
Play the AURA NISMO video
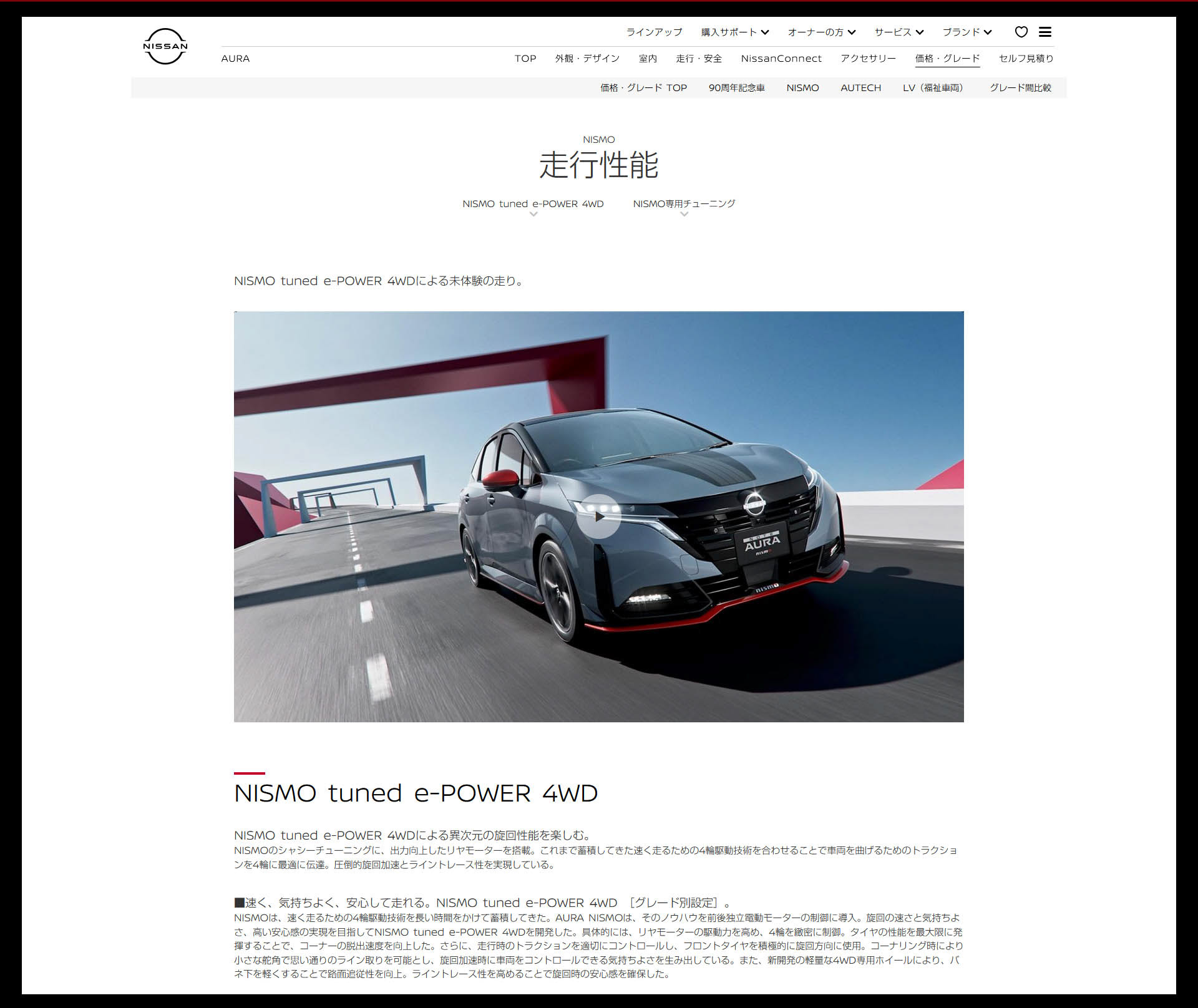pyautogui.click(x=598, y=516)
